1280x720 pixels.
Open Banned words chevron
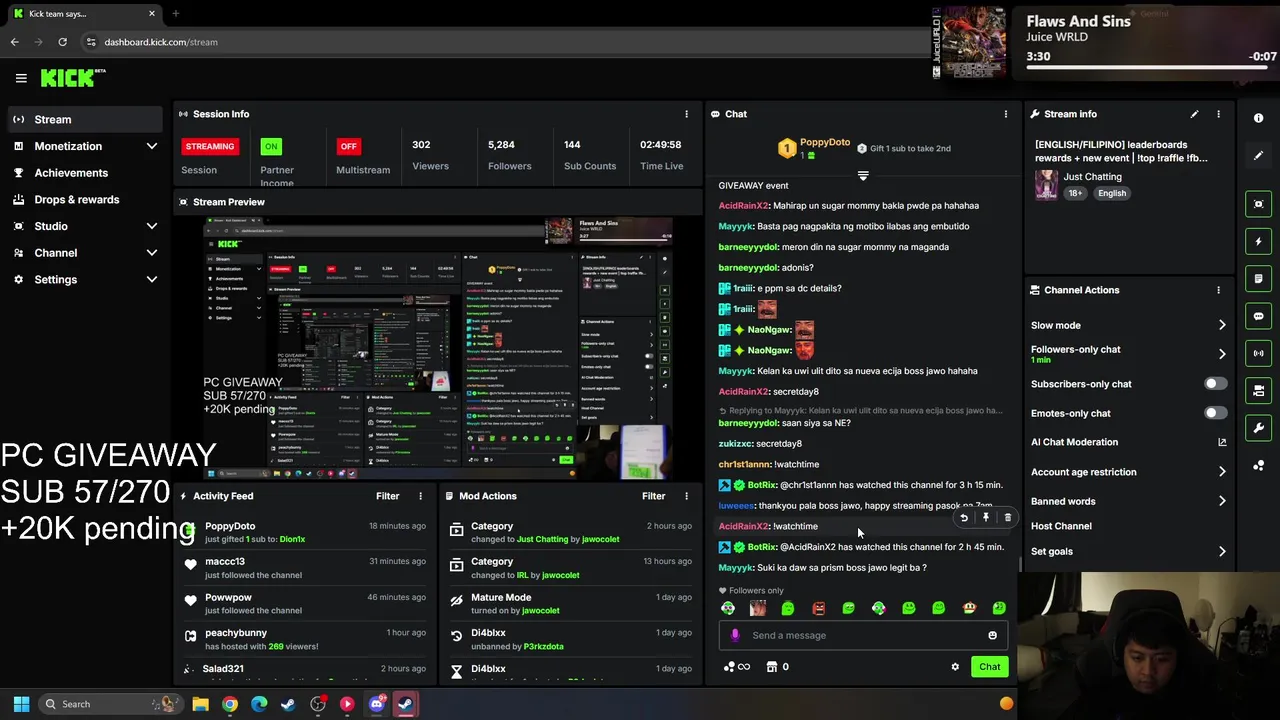tap(1222, 501)
